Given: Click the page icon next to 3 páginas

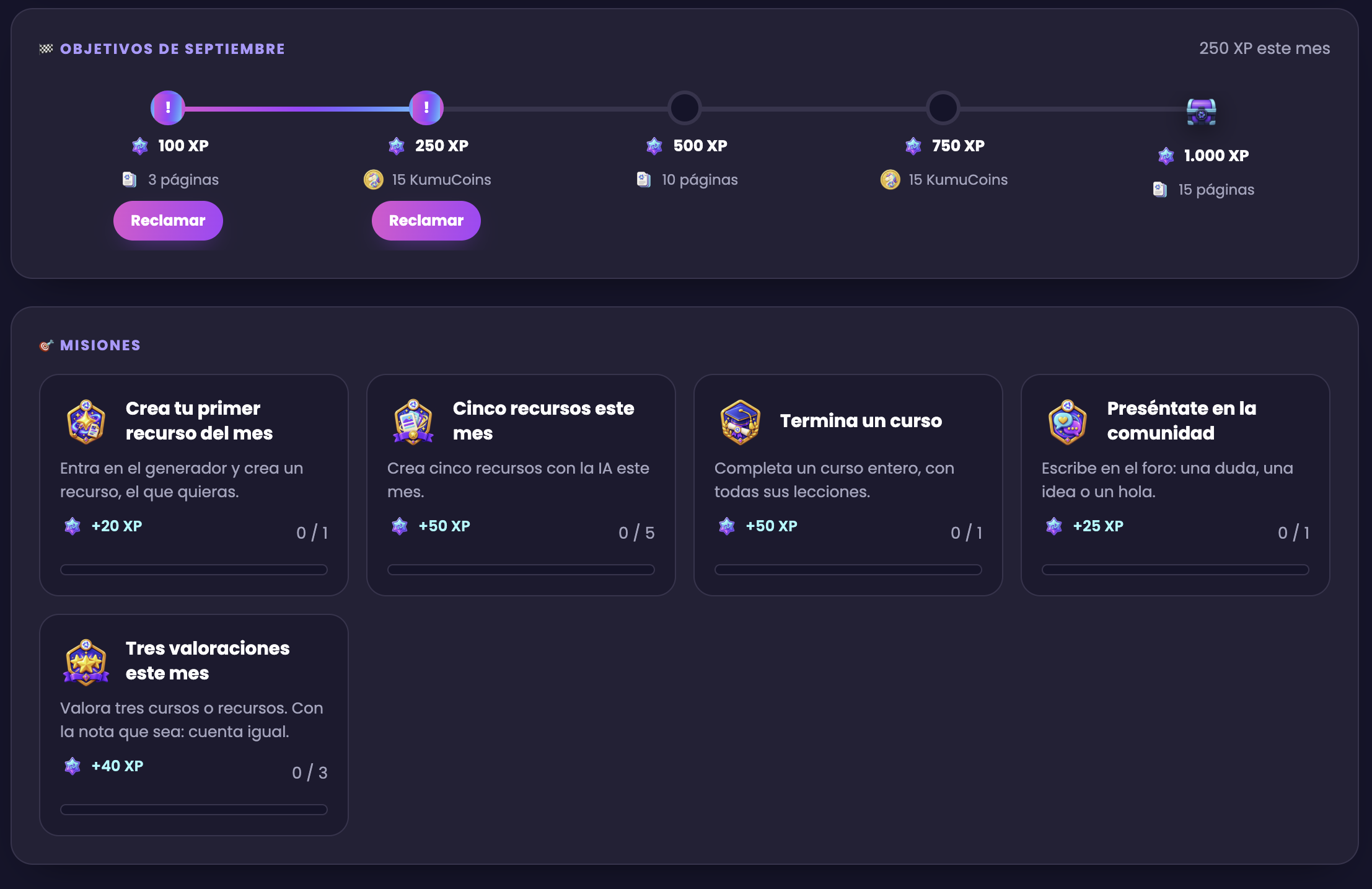Looking at the screenshot, I should coord(129,180).
